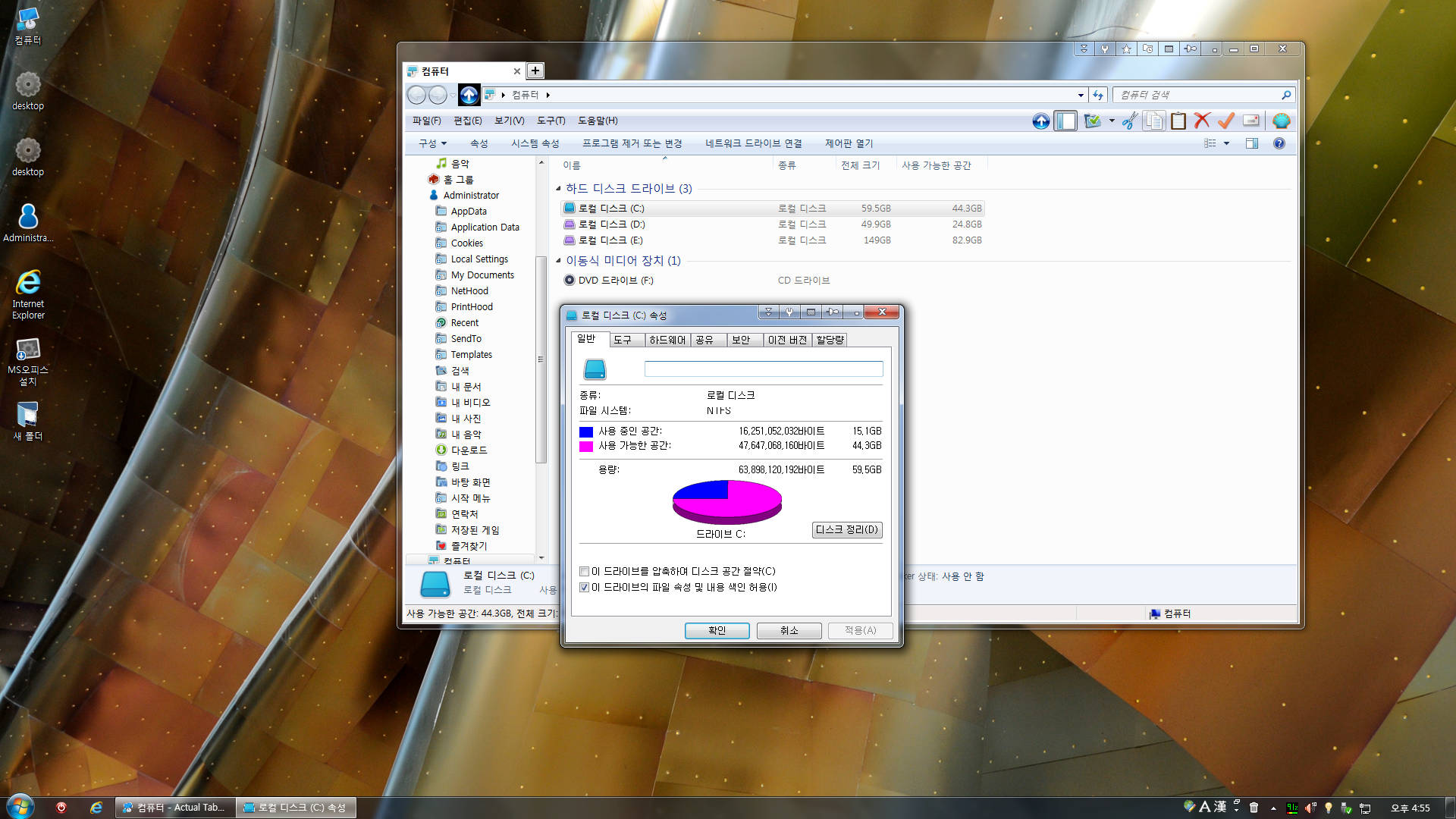Click the blue used space color swatch

(x=585, y=431)
